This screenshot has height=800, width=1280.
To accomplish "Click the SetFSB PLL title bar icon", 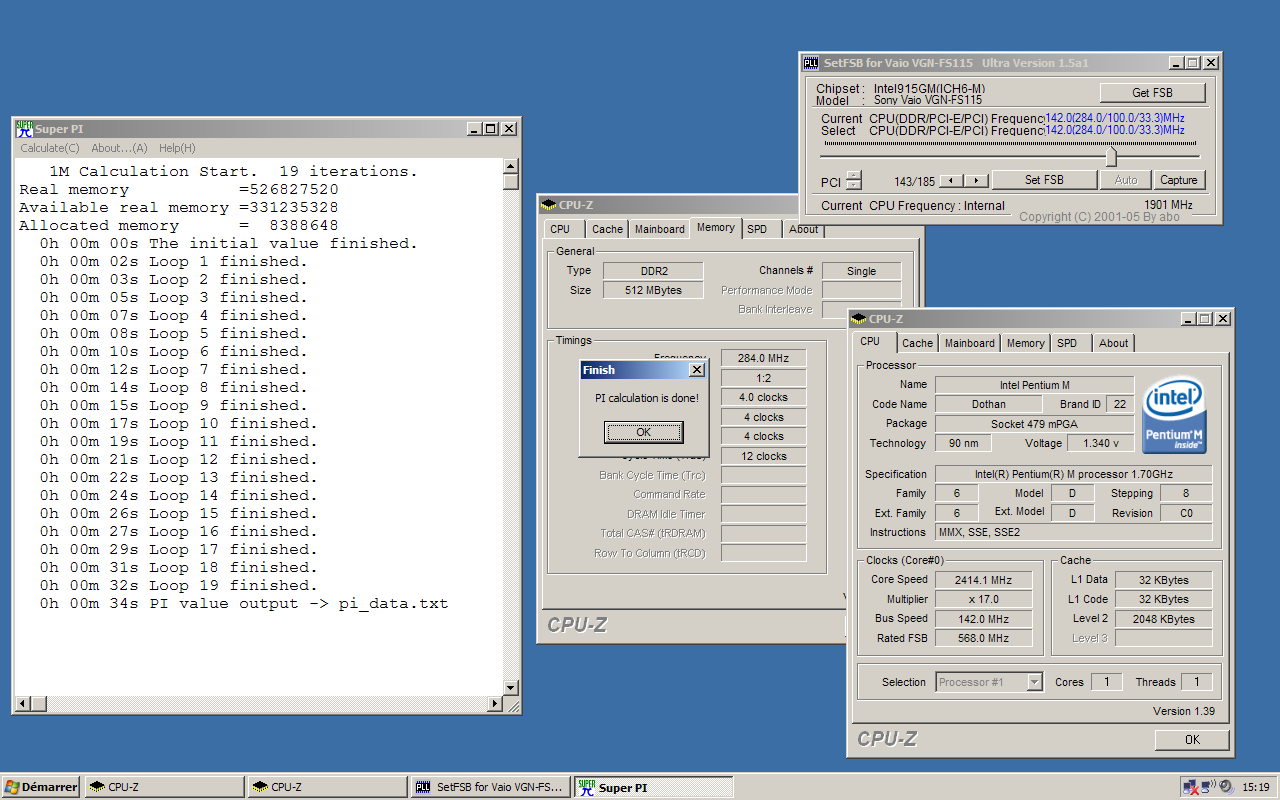I will (811, 62).
